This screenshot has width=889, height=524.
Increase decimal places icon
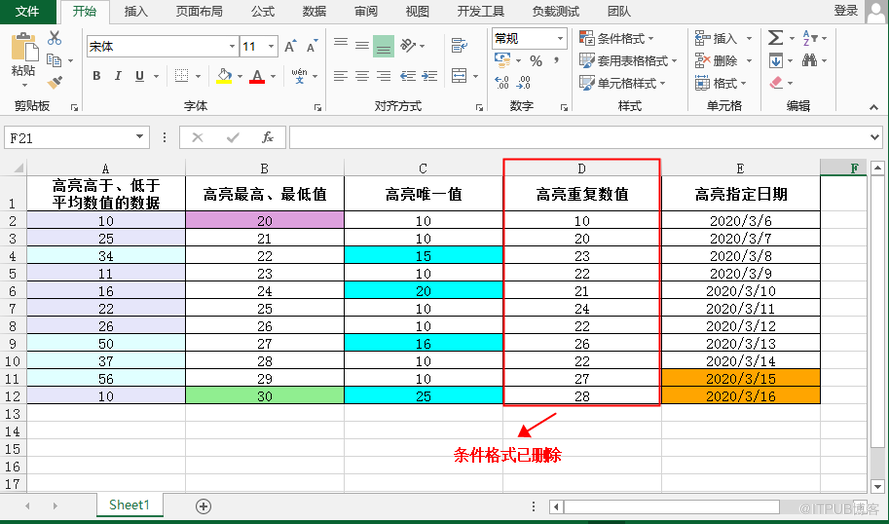(502, 83)
